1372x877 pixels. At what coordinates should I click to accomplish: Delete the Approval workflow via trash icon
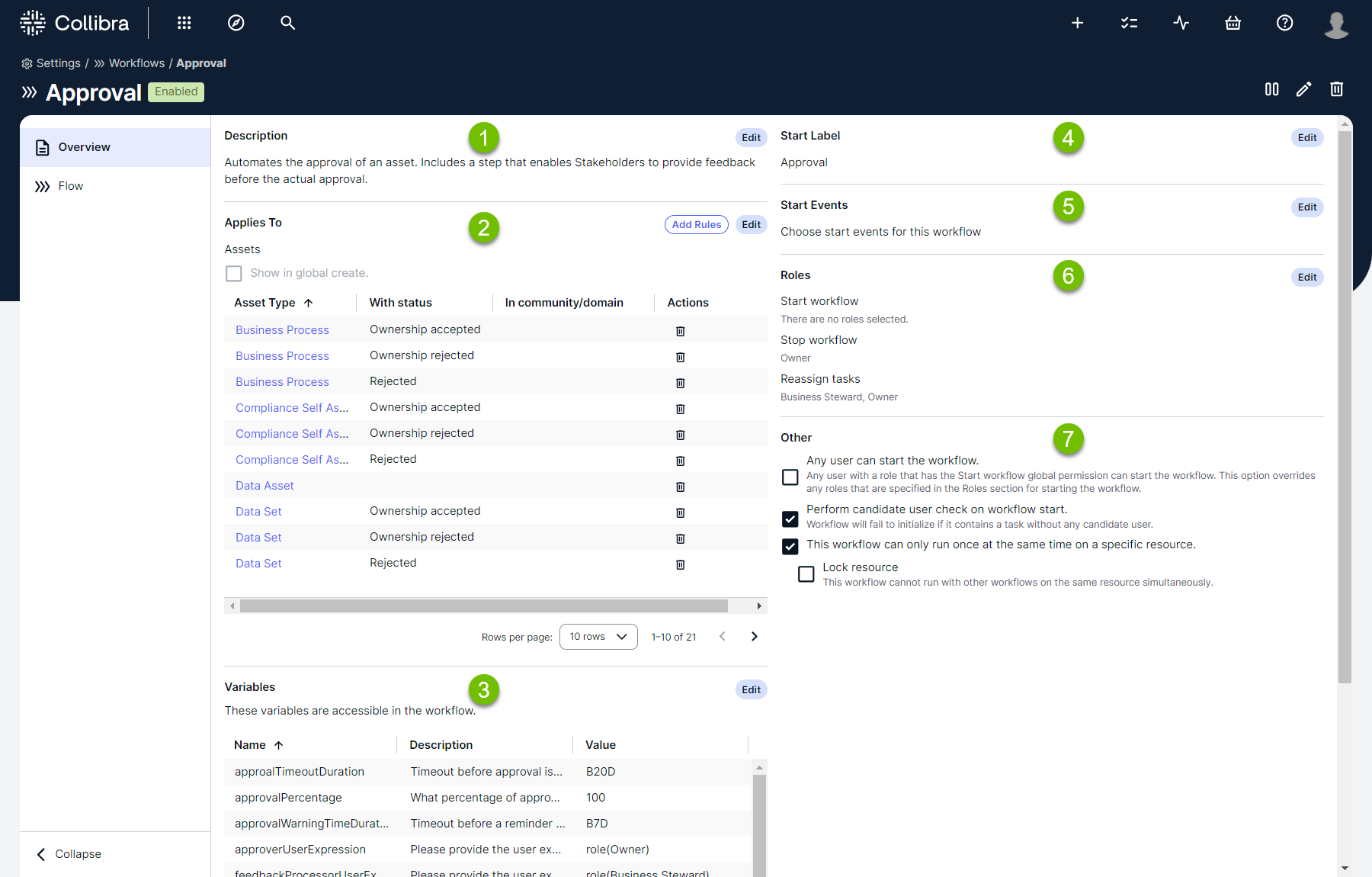pyautogui.click(x=1336, y=89)
